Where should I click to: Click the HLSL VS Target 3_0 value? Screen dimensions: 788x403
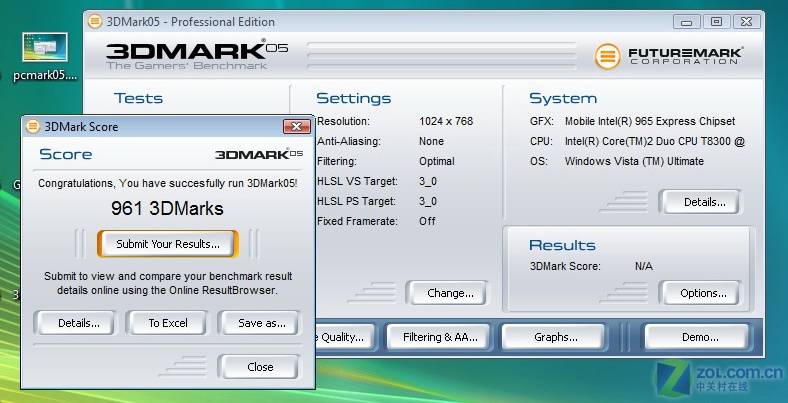[x=428, y=181]
